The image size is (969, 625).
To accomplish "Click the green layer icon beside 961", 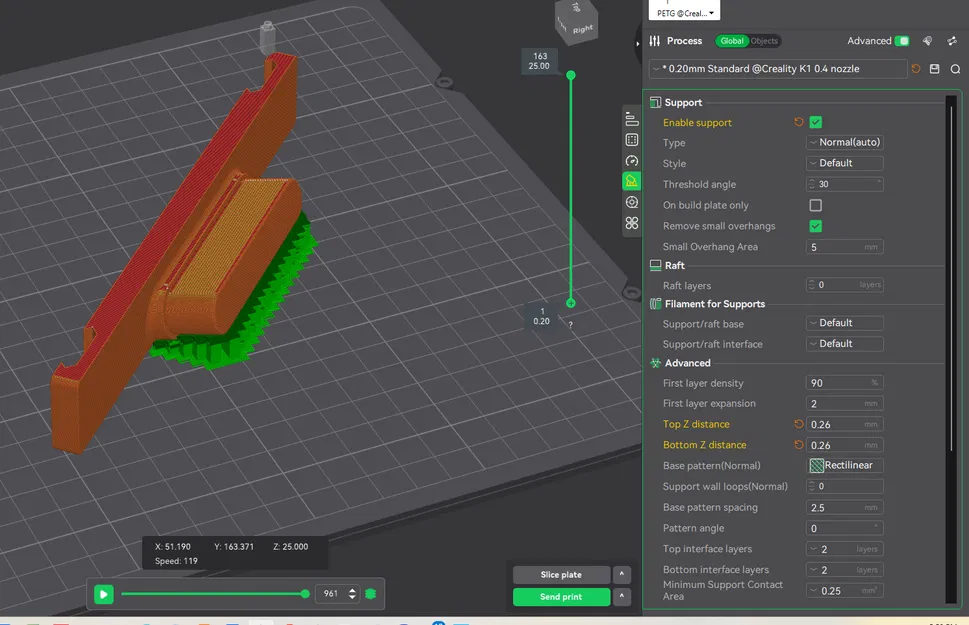I will [x=371, y=593].
